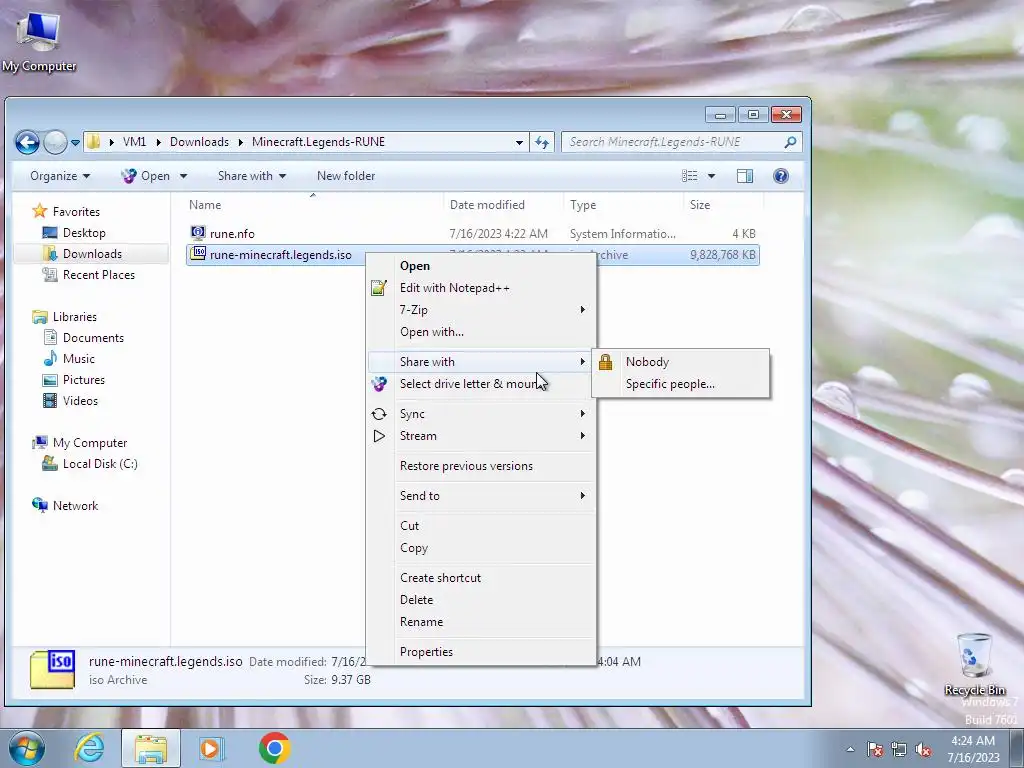Expand the Send to submenu

pos(481,496)
